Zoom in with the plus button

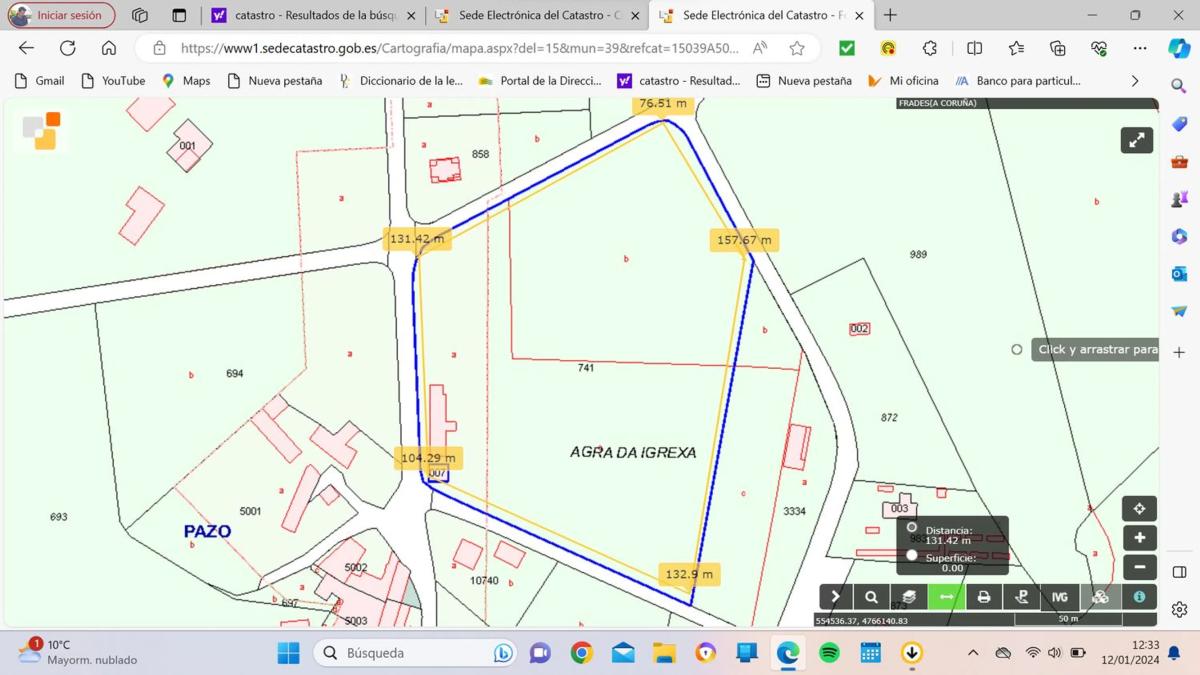click(x=1139, y=538)
